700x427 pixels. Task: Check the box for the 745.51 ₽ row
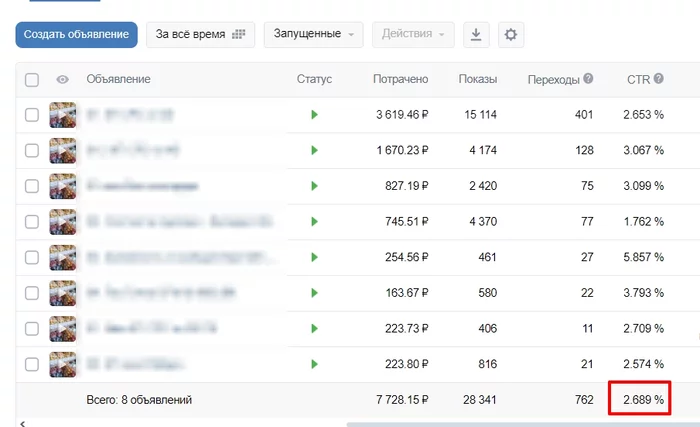pos(32,222)
